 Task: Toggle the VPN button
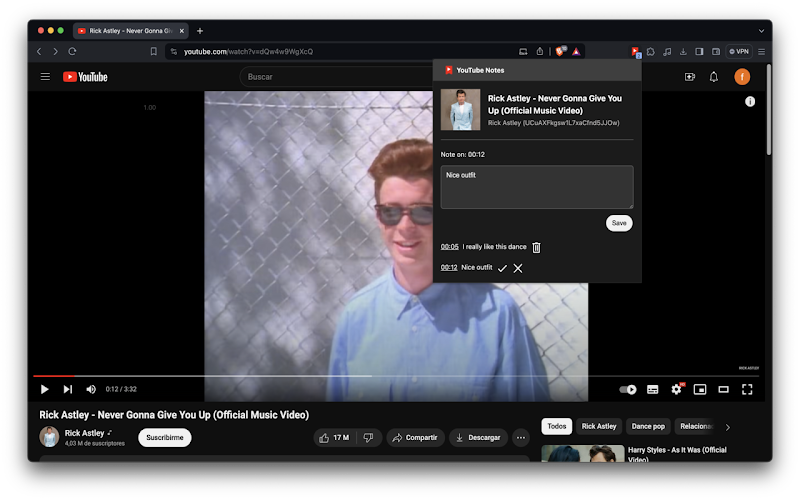tap(738, 52)
